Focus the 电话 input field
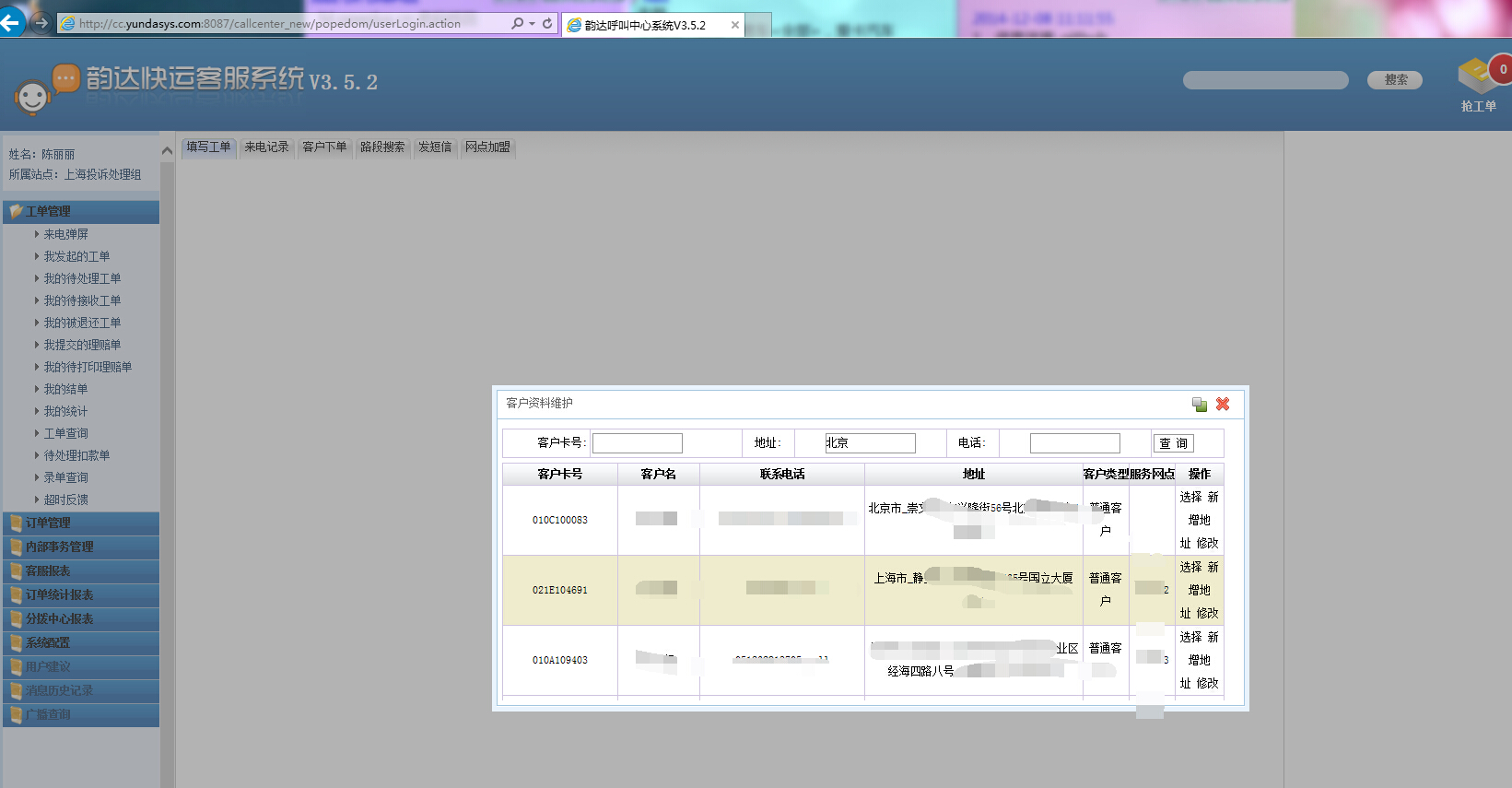Viewport: 1512px width, 788px height. pyautogui.click(x=1075, y=443)
